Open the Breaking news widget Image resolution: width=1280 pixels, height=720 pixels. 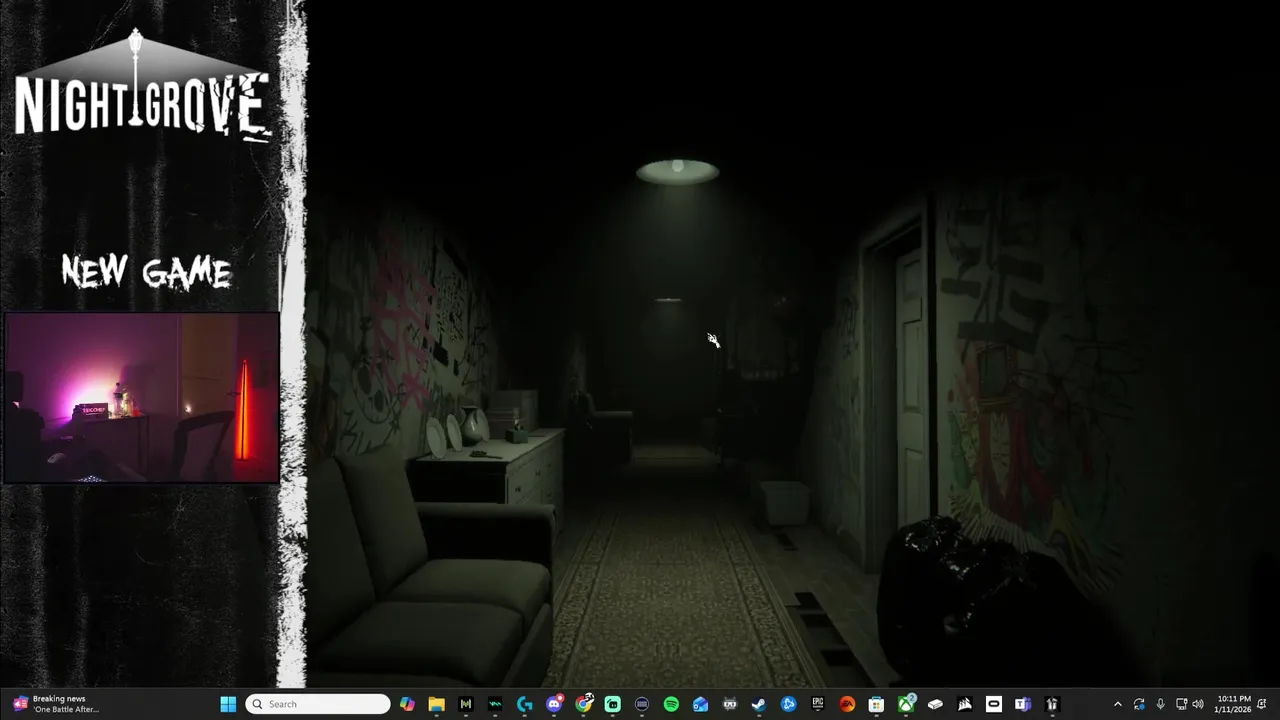pyautogui.click(x=56, y=704)
